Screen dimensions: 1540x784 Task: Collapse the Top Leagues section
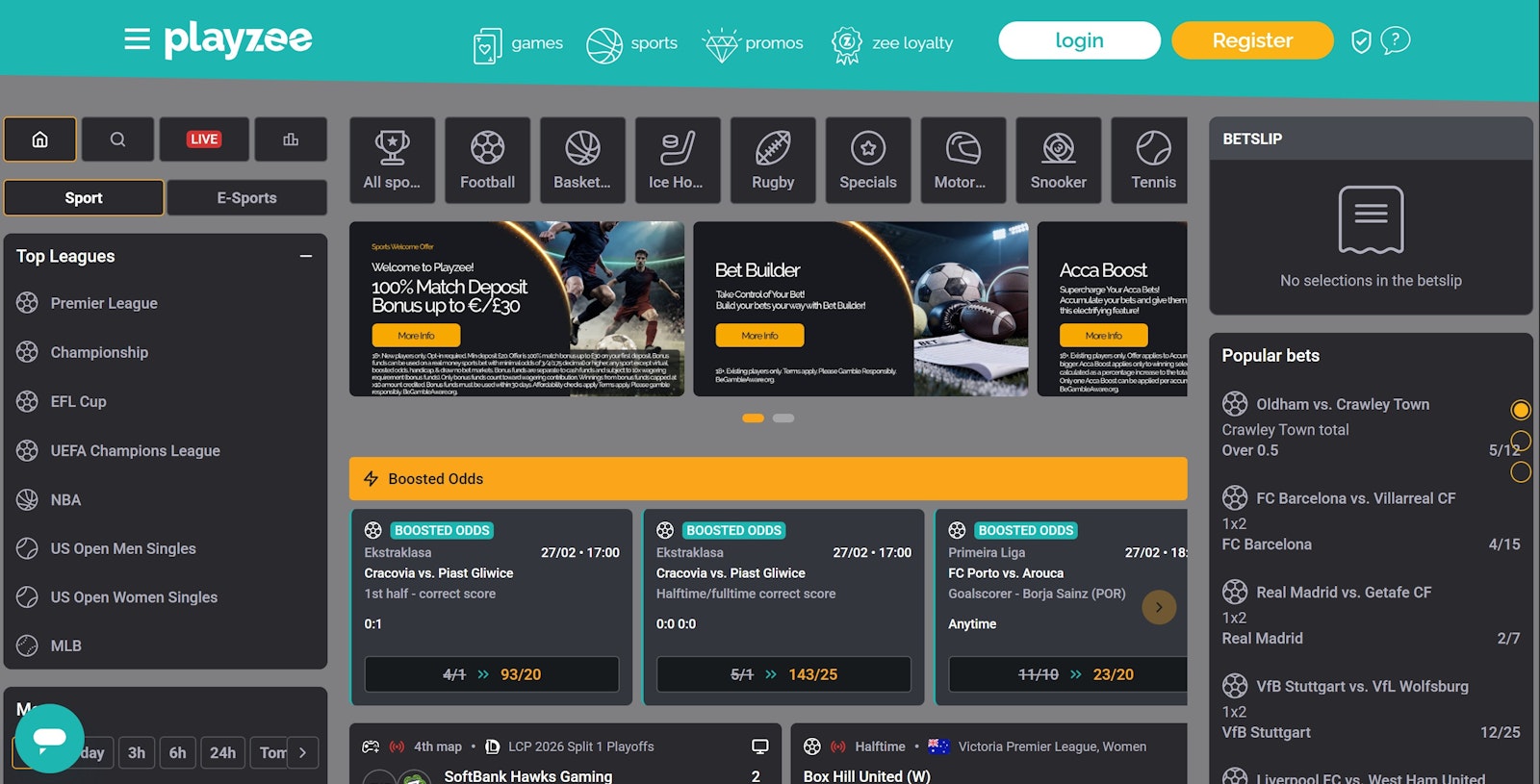[x=306, y=257]
